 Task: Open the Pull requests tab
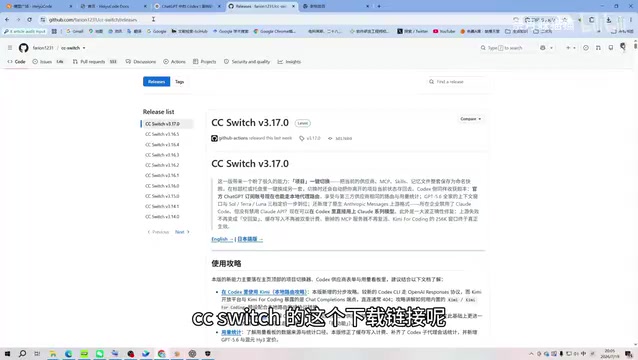[x=95, y=62]
